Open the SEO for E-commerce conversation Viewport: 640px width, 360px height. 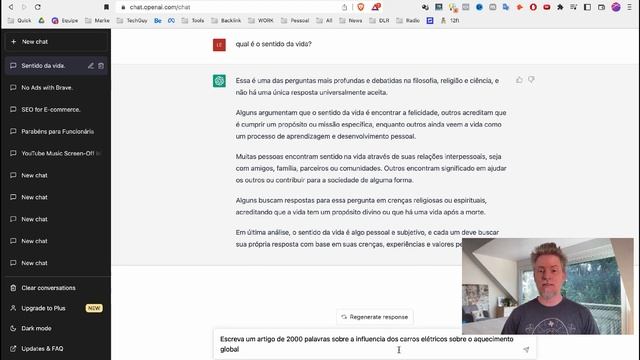[56, 109]
